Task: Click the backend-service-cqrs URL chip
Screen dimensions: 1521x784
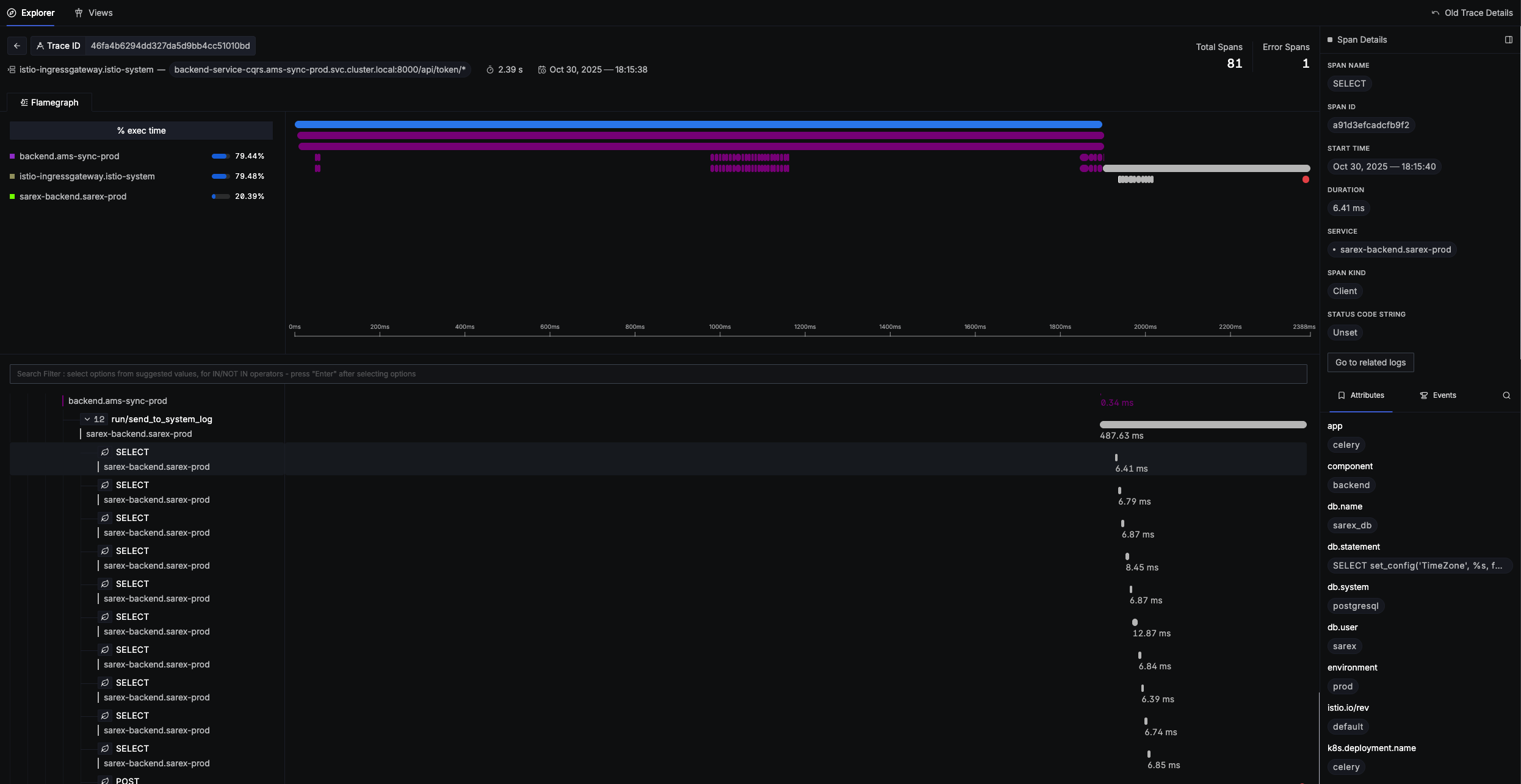Action: coord(320,70)
